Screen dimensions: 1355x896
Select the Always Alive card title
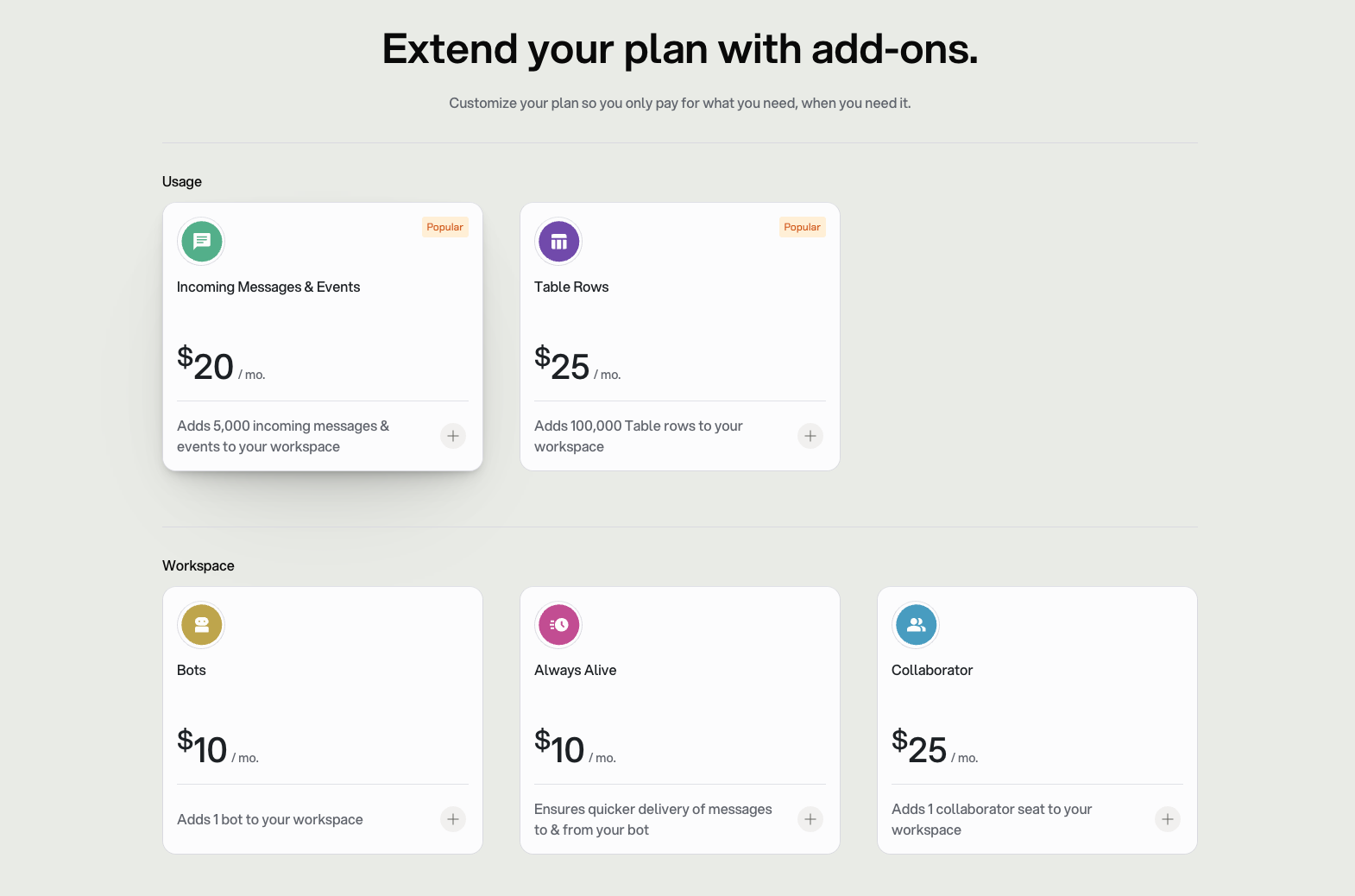tap(575, 670)
